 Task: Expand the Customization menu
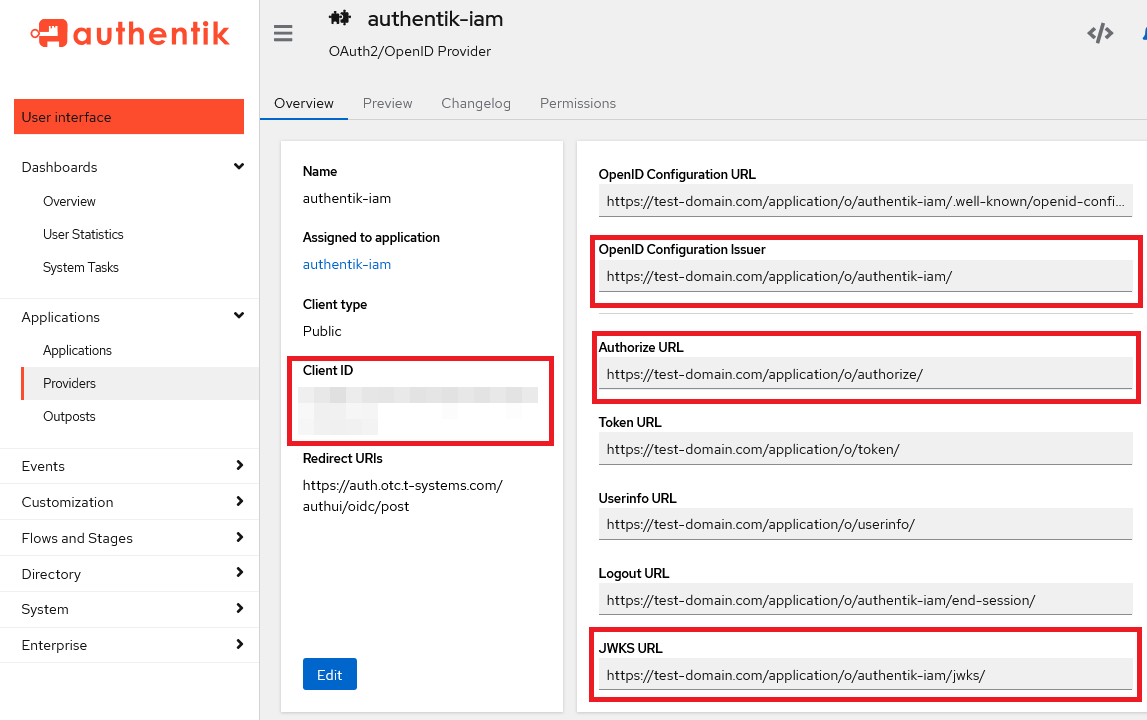click(x=238, y=502)
